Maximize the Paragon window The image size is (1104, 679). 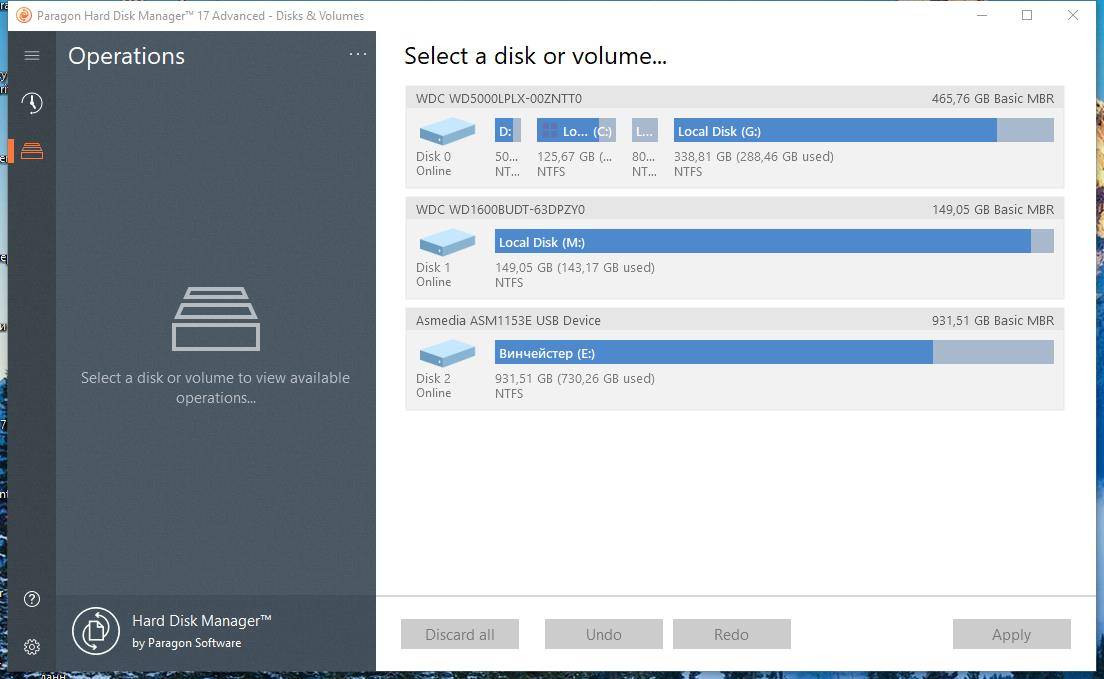pos(1027,15)
